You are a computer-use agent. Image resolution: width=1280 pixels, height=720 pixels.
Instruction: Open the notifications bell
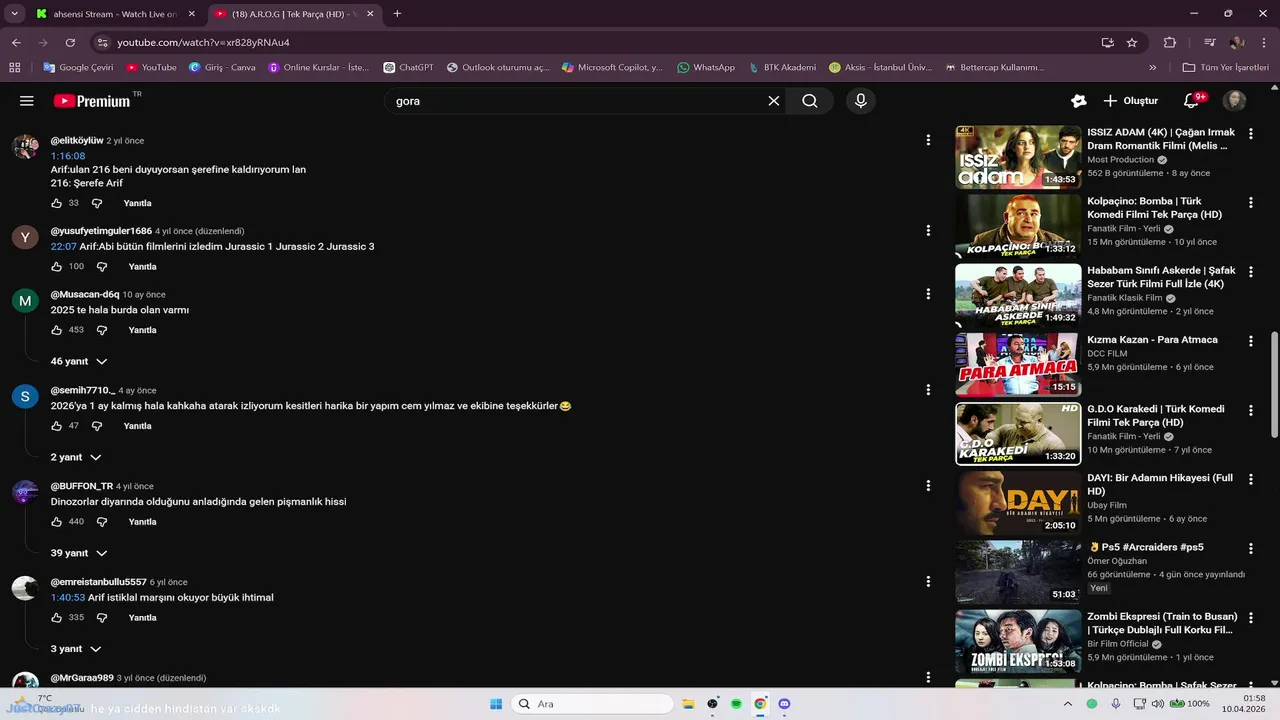1191,101
